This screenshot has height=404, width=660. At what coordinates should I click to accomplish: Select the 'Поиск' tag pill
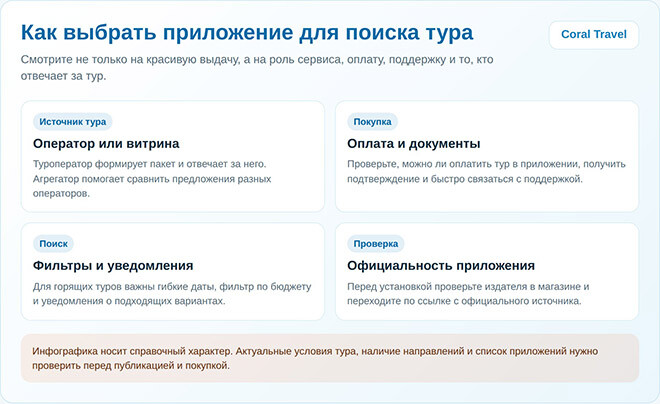pyautogui.click(x=53, y=244)
